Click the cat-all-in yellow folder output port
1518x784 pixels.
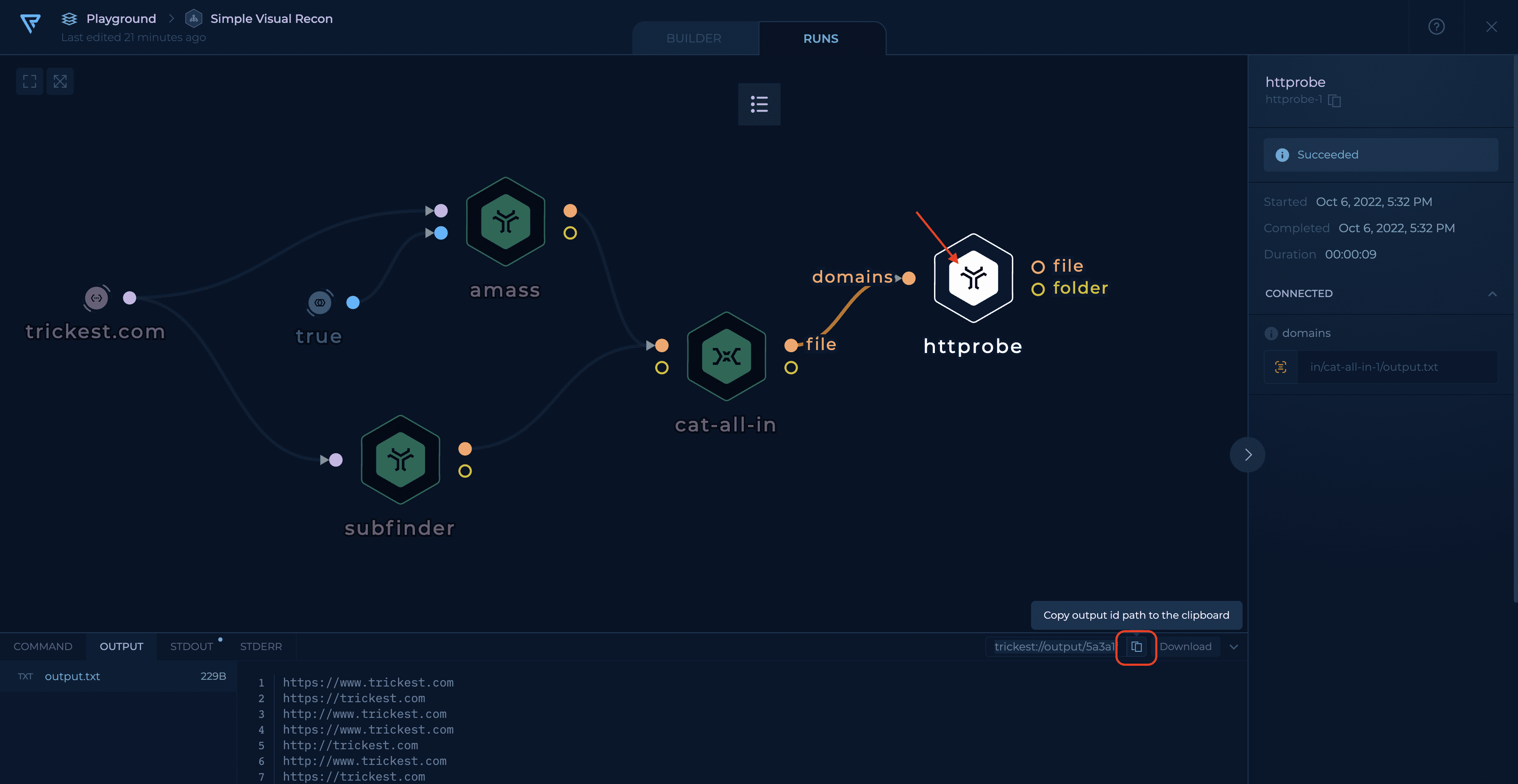pyautogui.click(x=791, y=368)
